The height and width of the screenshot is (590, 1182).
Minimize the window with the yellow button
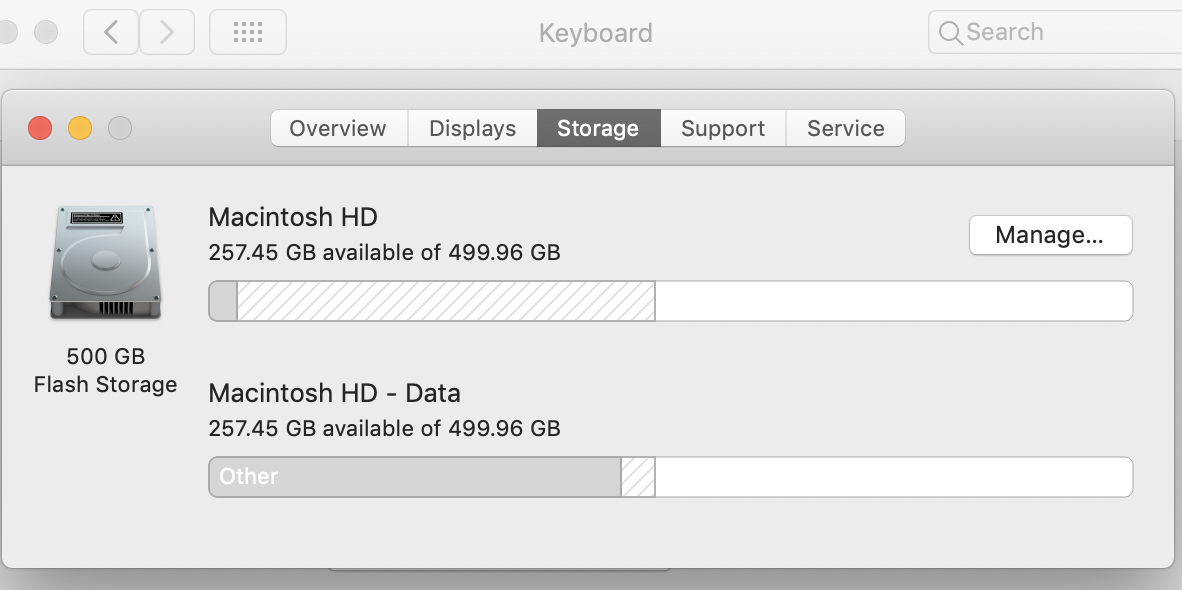[x=80, y=128]
